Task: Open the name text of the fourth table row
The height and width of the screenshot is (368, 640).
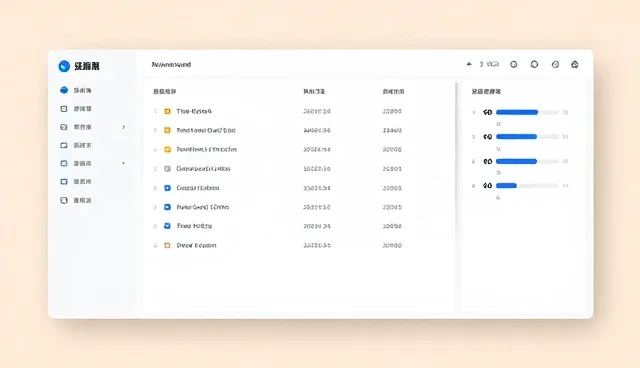Action: [x=203, y=169]
